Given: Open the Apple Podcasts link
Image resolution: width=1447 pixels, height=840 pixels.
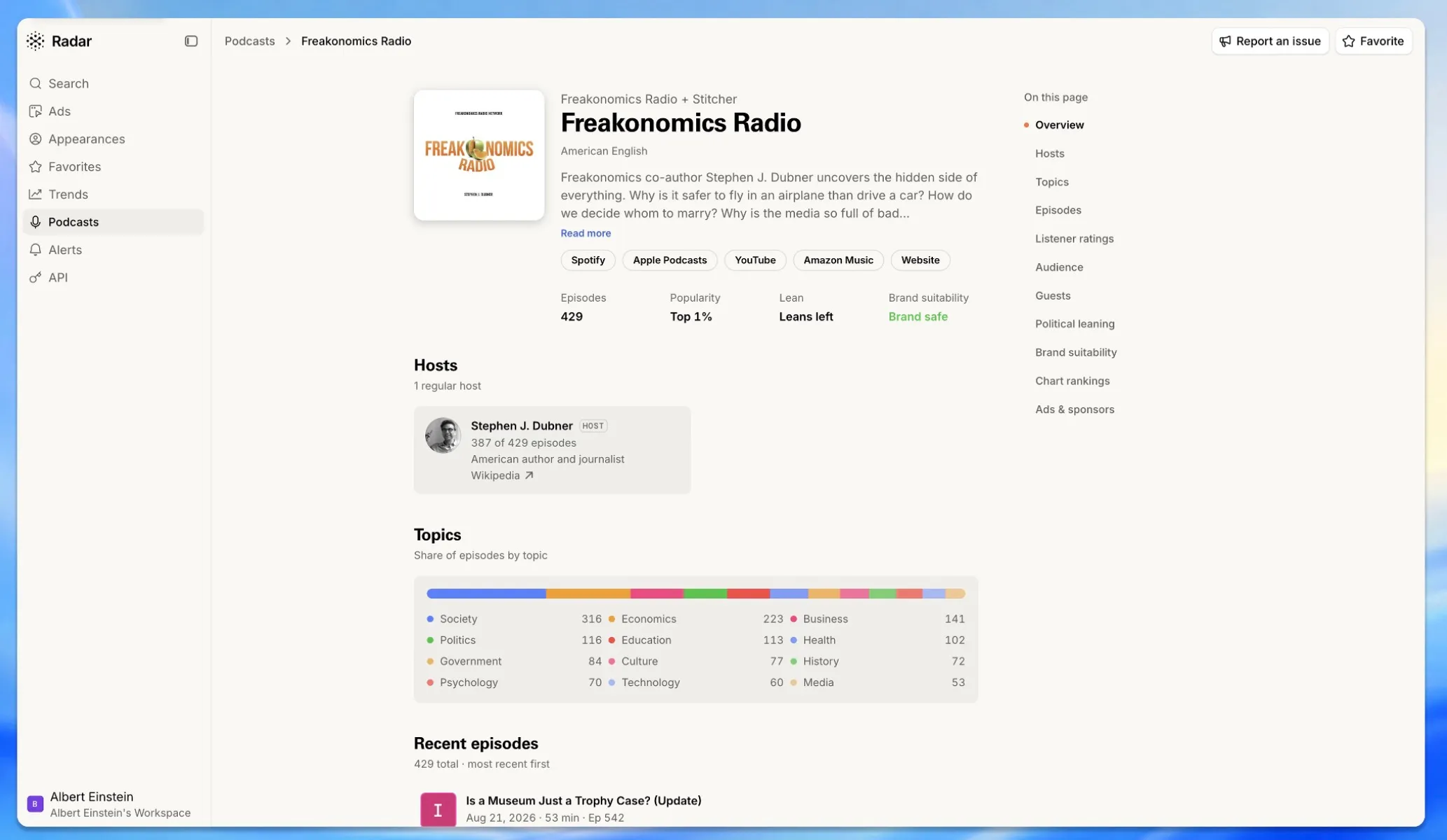Looking at the screenshot, I should point(670,260).
